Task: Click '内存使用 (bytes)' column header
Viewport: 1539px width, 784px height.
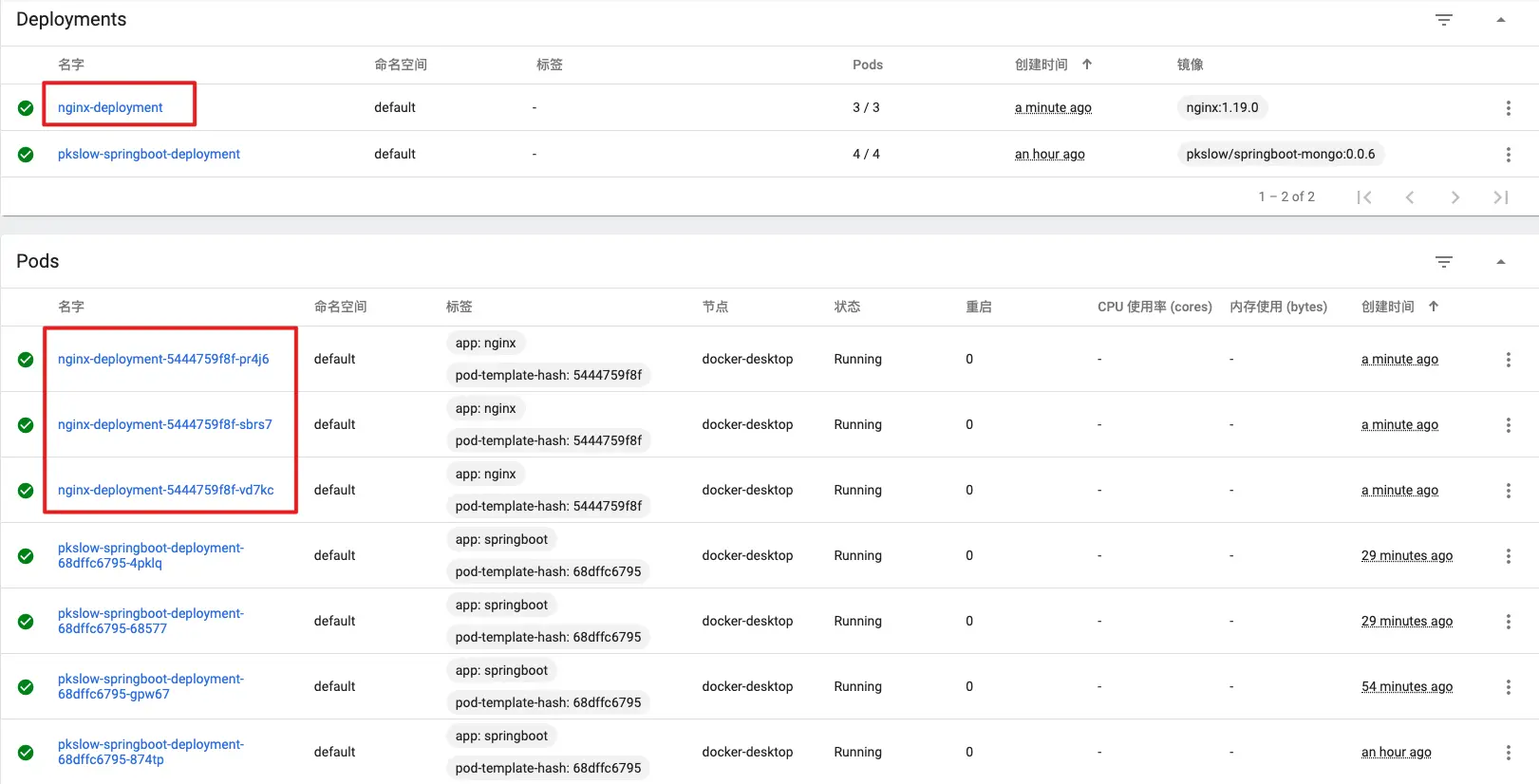Action: pyautogui.click(x=1278, y=307)
